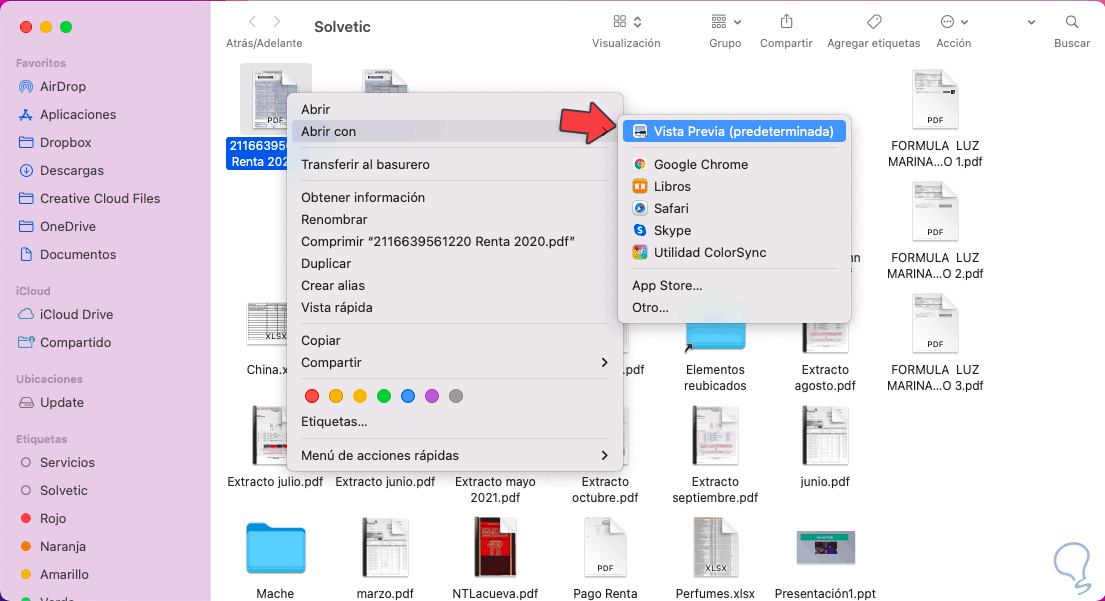The image size is (1105, 601).
Task: Click the Buscar search icon
Action: [x=1072, y=22]
